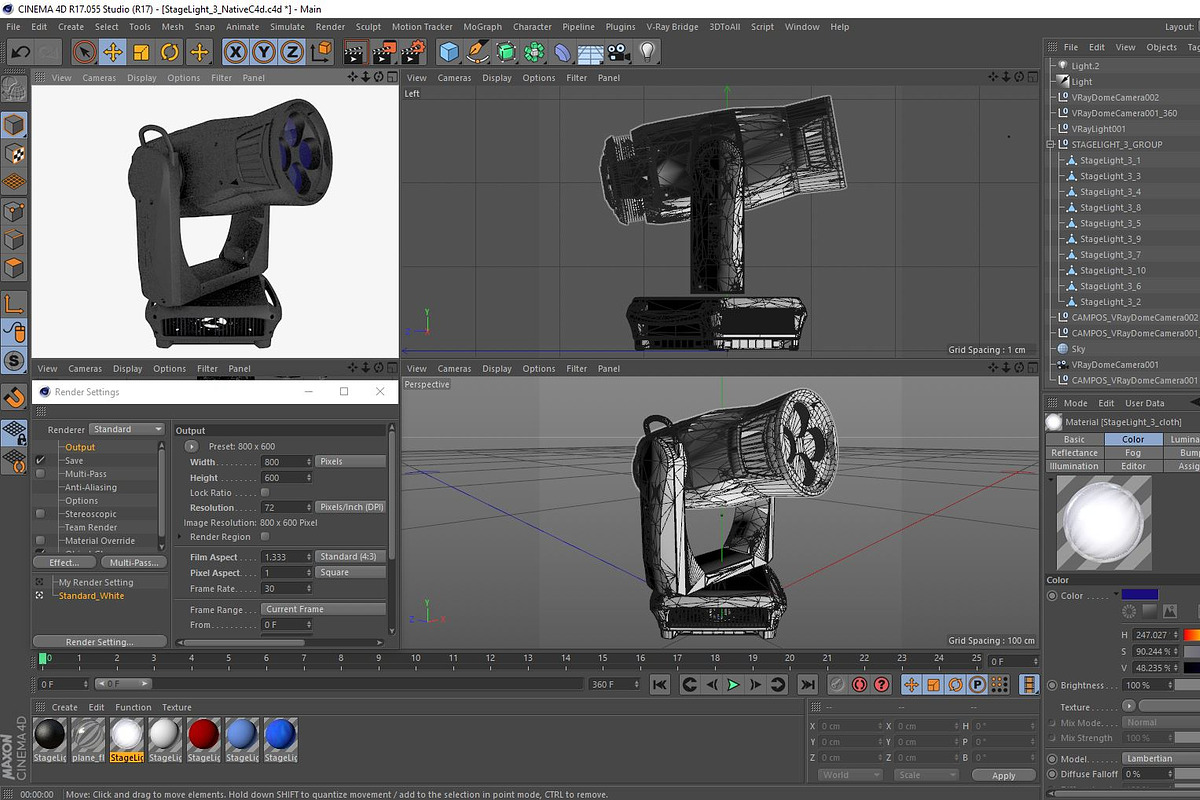This screenshot has height=800, width=1200.
Task: Click the Width 800 input field
Action: coord(287,461)
